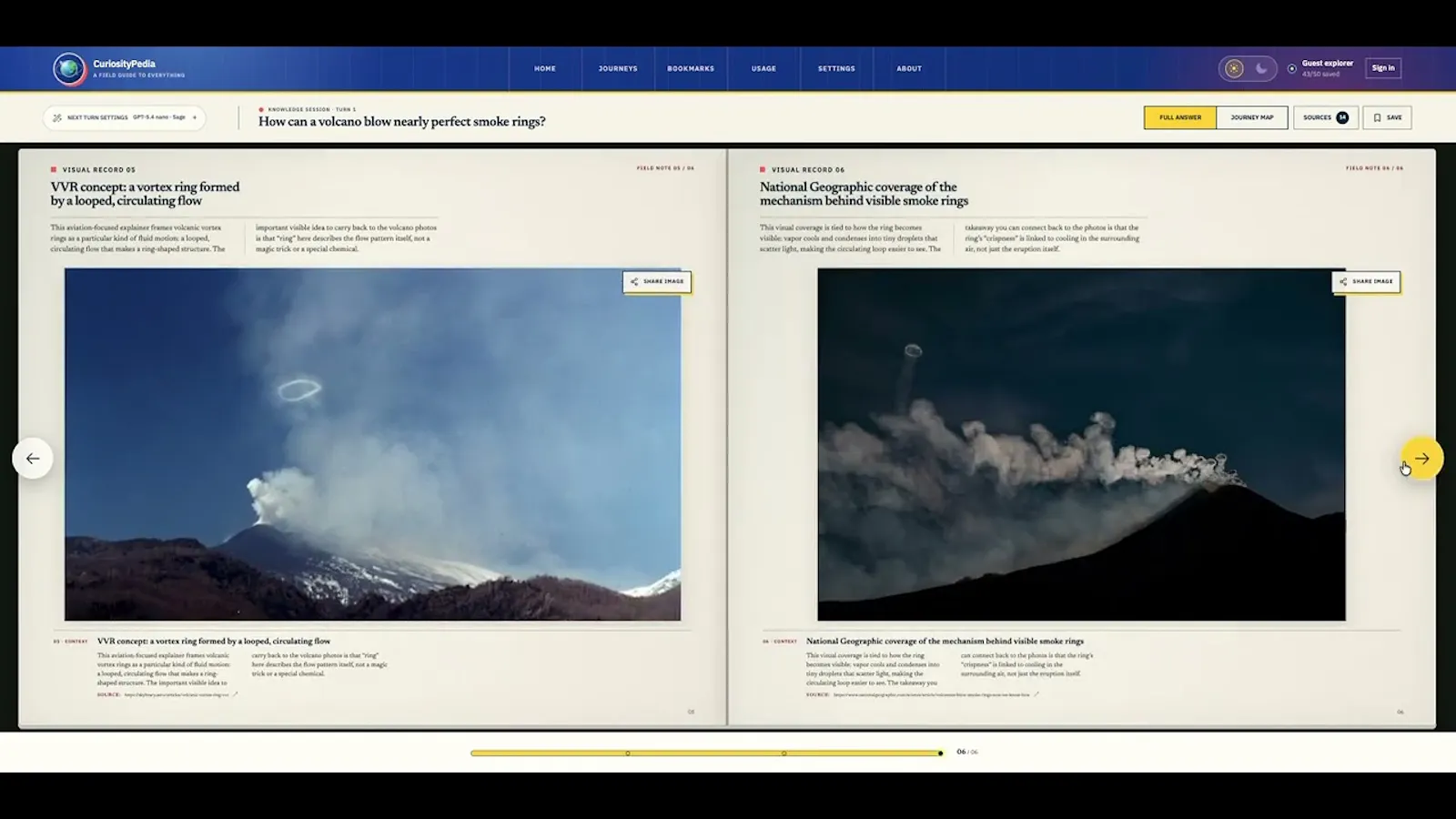Open the Sources list
This screenshot has width=1456, height=819.
point(1326,117)
